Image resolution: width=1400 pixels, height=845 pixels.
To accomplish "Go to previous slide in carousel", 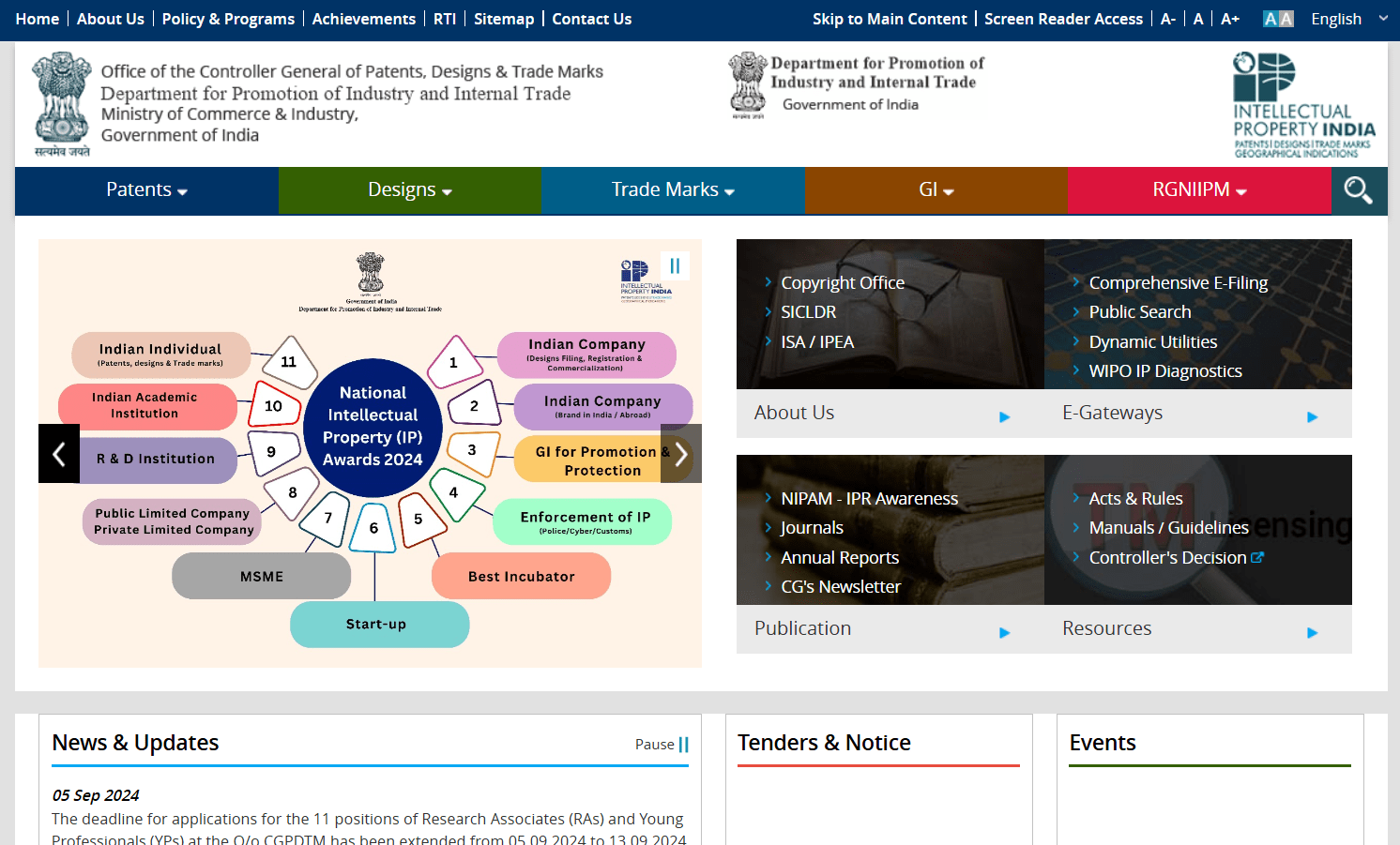I will [x=59, y=454].
